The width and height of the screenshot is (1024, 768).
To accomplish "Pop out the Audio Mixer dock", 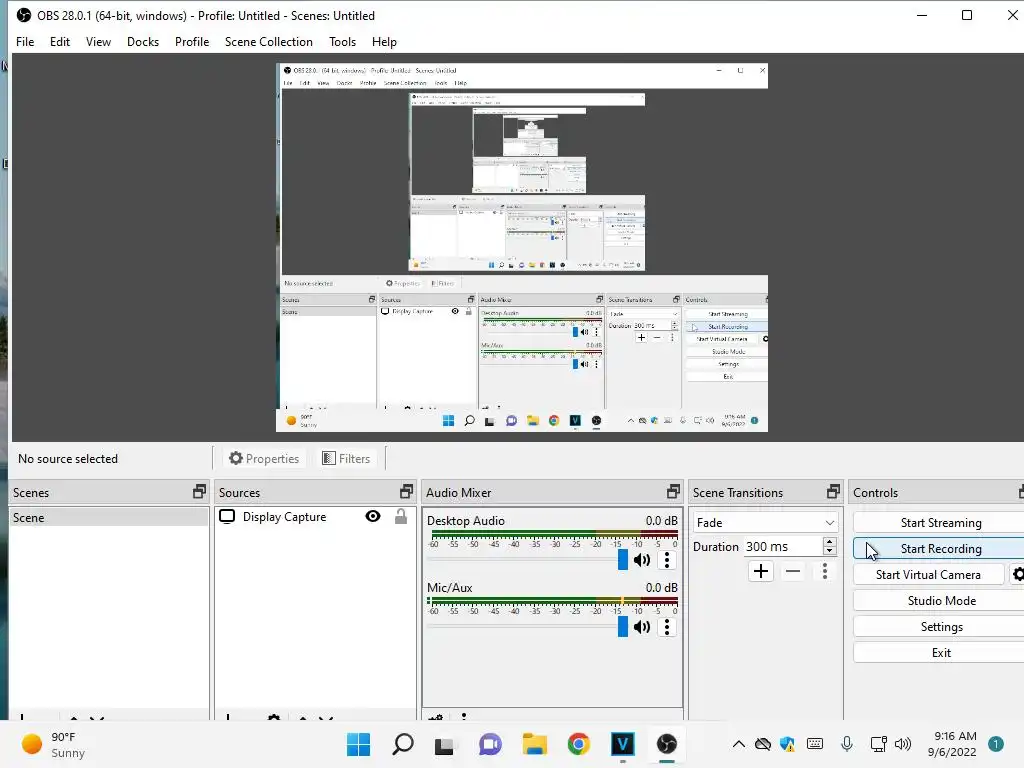I will tap(673, 492).
